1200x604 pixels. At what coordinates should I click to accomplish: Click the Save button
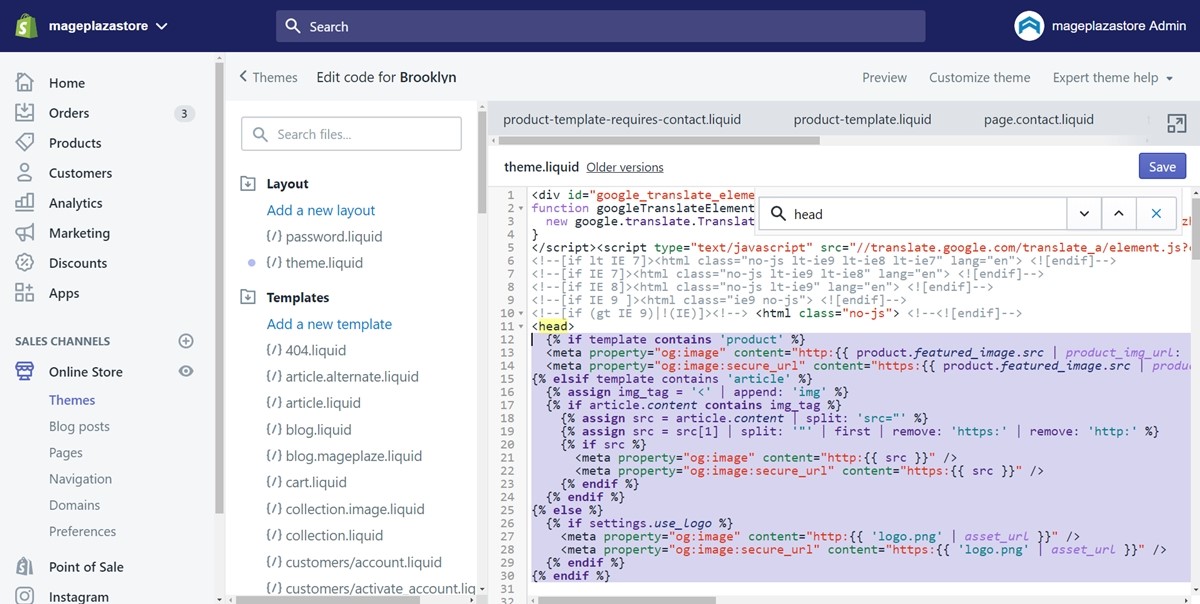(1162, 167)
